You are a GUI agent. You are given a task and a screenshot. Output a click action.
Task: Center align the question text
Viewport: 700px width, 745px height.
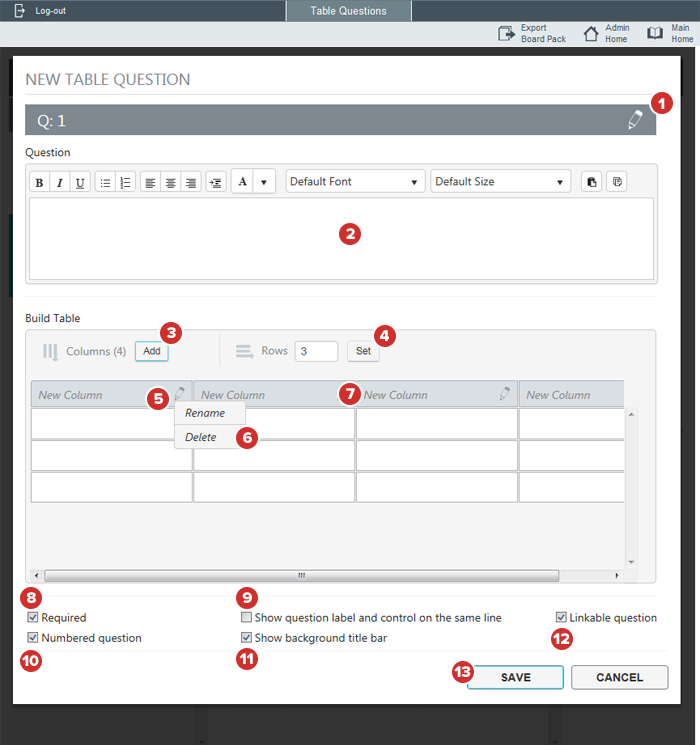pos(170,182)
